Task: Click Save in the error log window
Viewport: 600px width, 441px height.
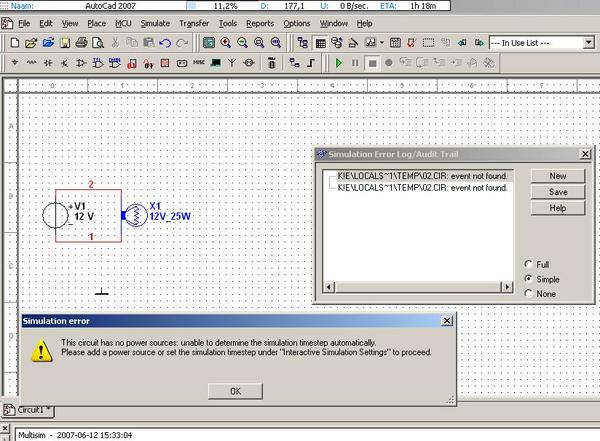Action: [x=558, y=192]
